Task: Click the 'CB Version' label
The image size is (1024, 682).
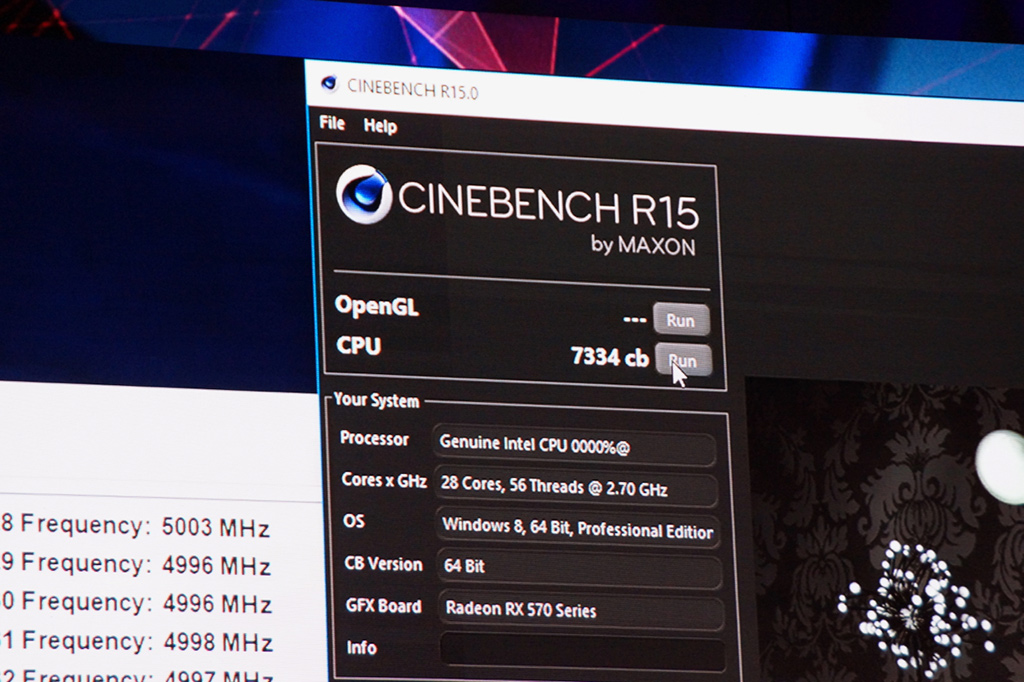Action: (x=383, y=564)
